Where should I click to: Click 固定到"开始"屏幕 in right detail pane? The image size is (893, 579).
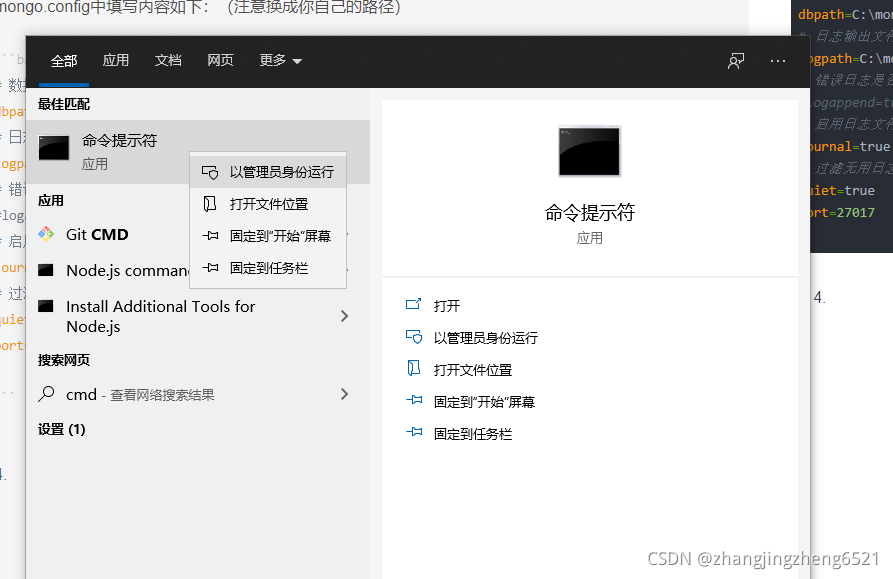(484, 401)
